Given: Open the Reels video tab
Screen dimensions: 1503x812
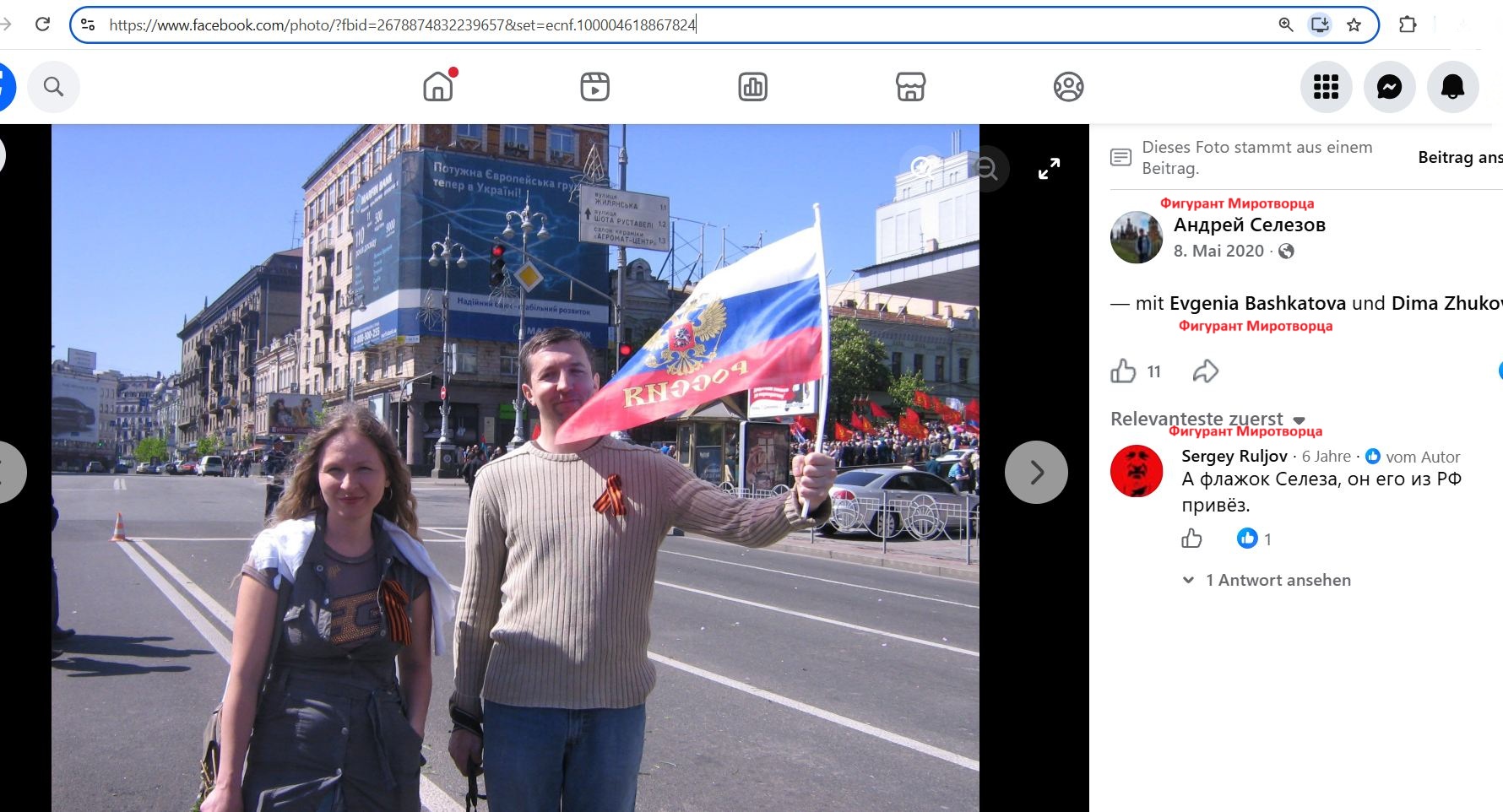Looking at the screenshot, I should pos(595,86).
